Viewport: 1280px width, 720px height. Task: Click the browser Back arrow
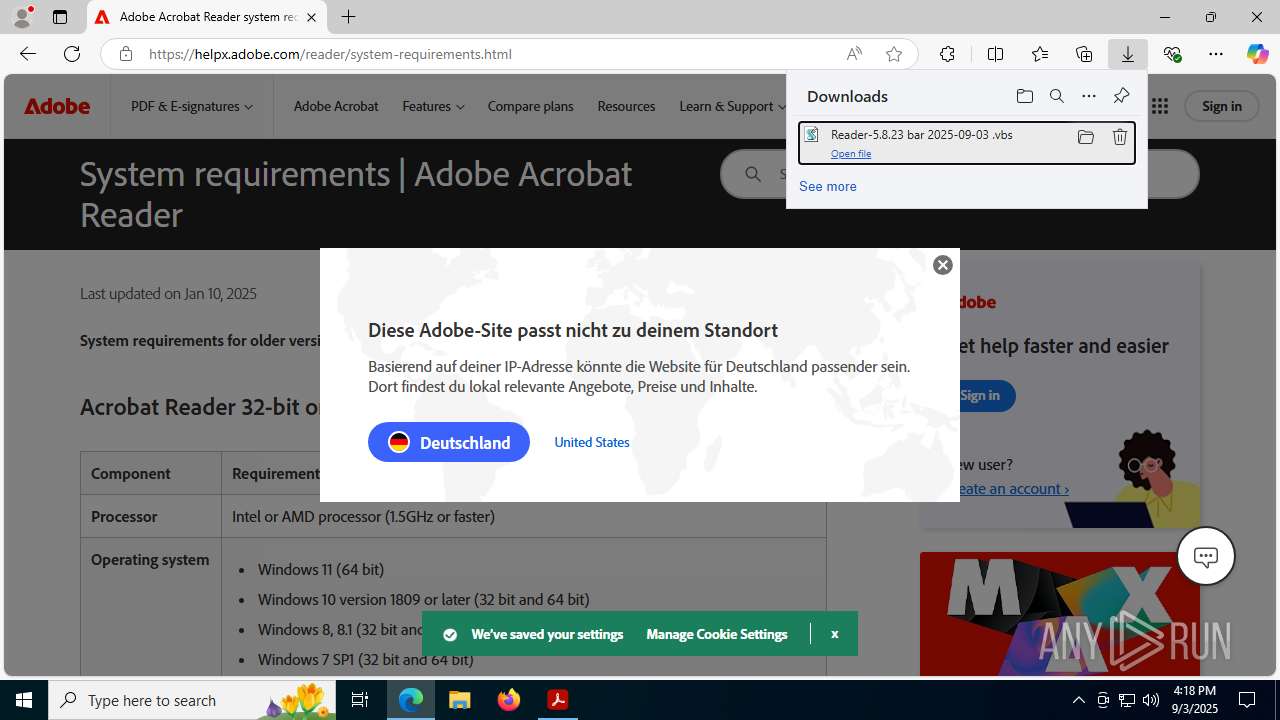tap(28, 54)
